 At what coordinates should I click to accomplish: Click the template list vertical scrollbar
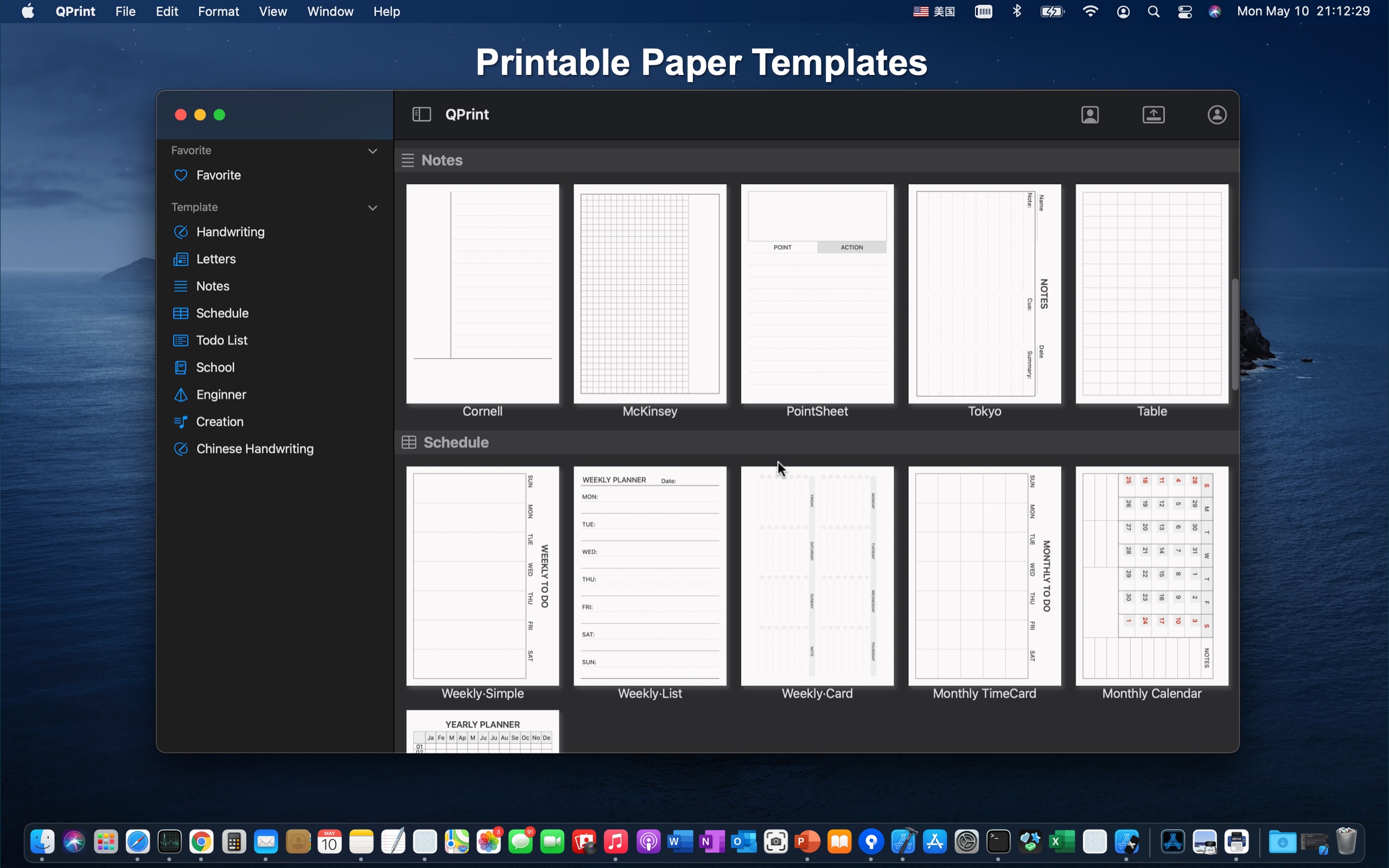pos(1234,334)
